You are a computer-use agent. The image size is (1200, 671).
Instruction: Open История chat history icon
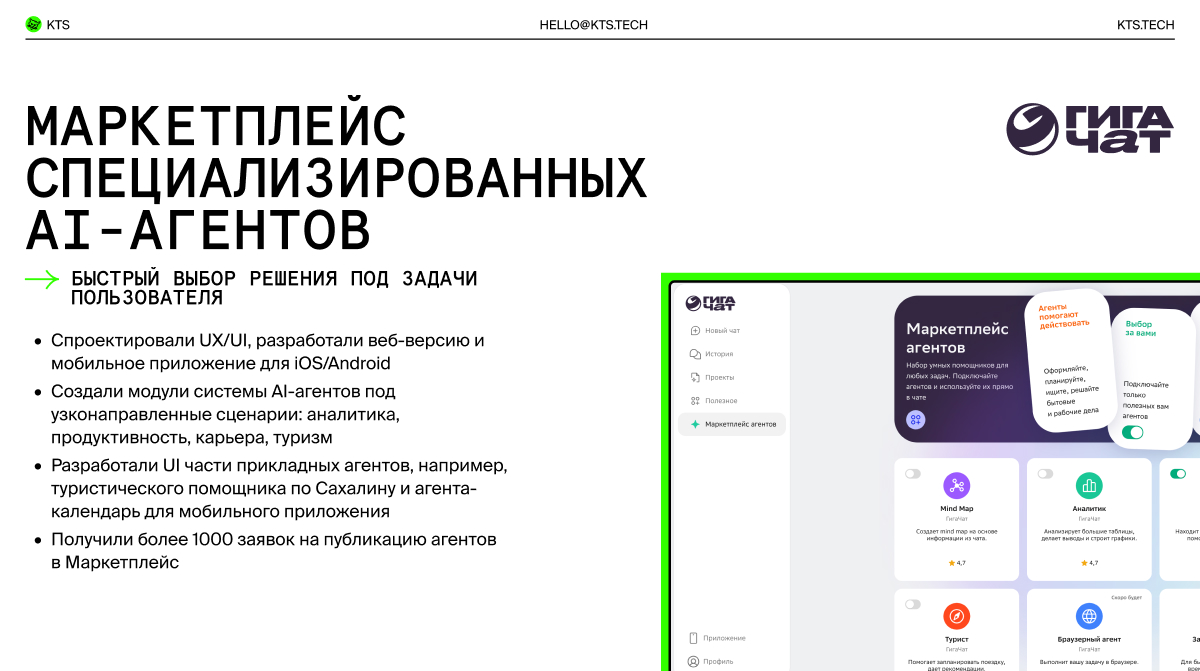pyautogui.click(x=695, y=354)
